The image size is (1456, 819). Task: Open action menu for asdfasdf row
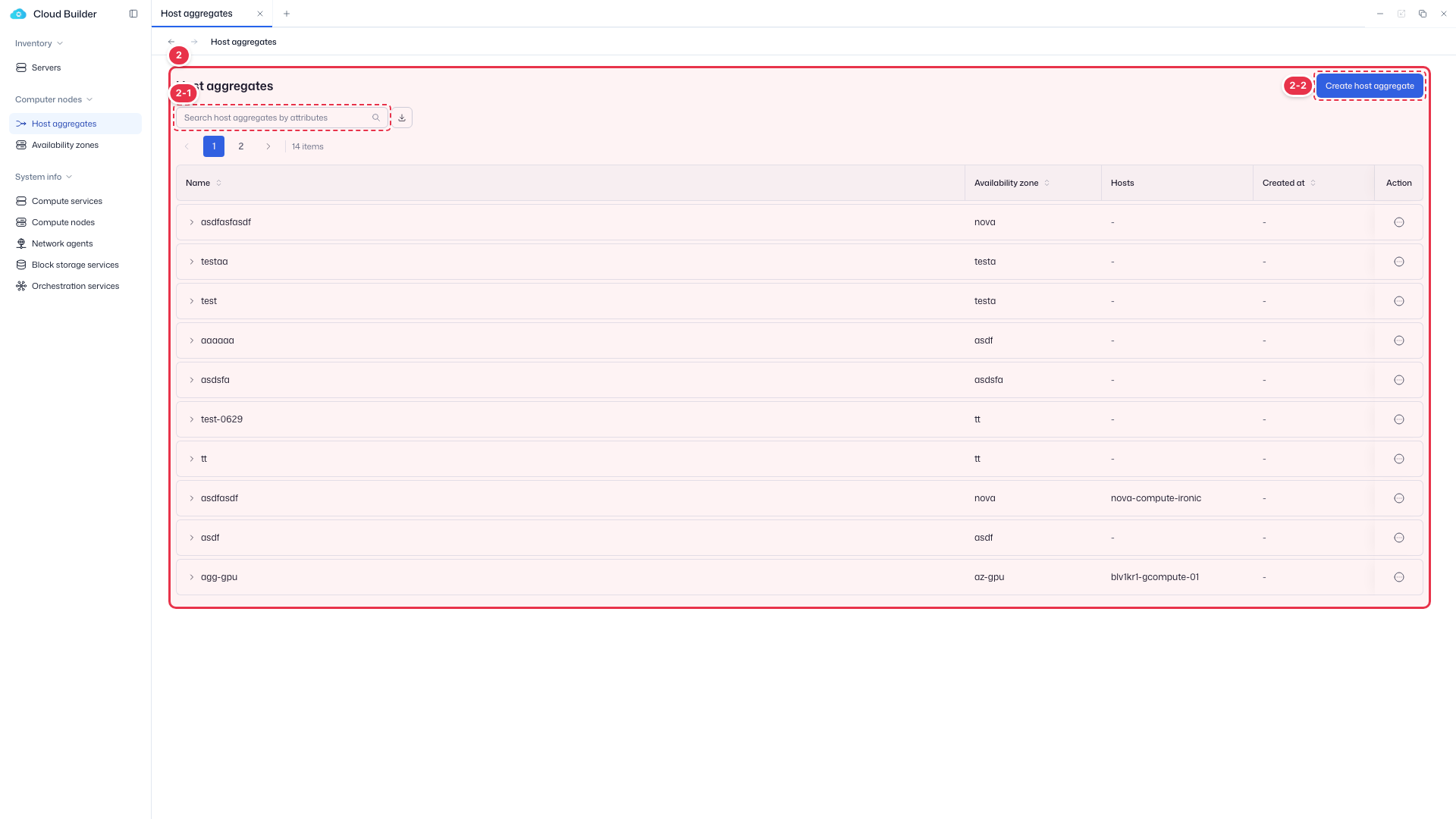(1399, 498)
